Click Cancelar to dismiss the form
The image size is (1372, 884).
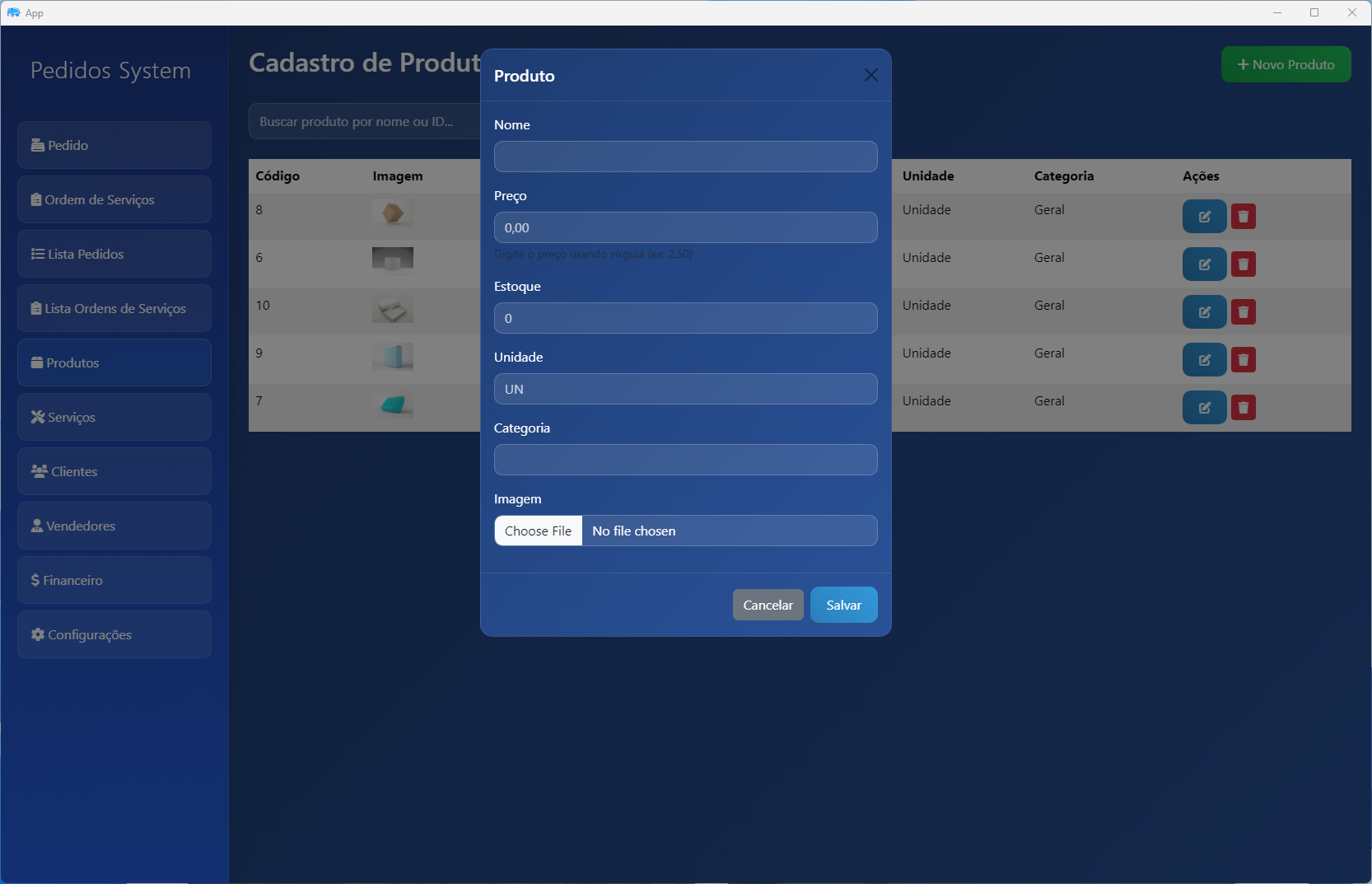tap(768, 605)
